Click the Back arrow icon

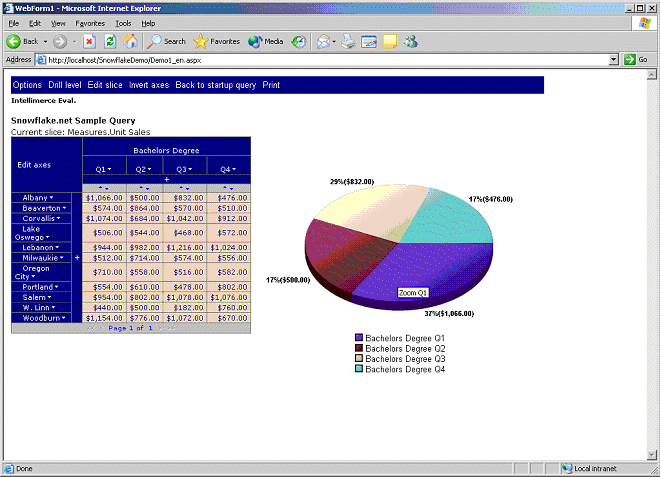click(x=13, y=41)
